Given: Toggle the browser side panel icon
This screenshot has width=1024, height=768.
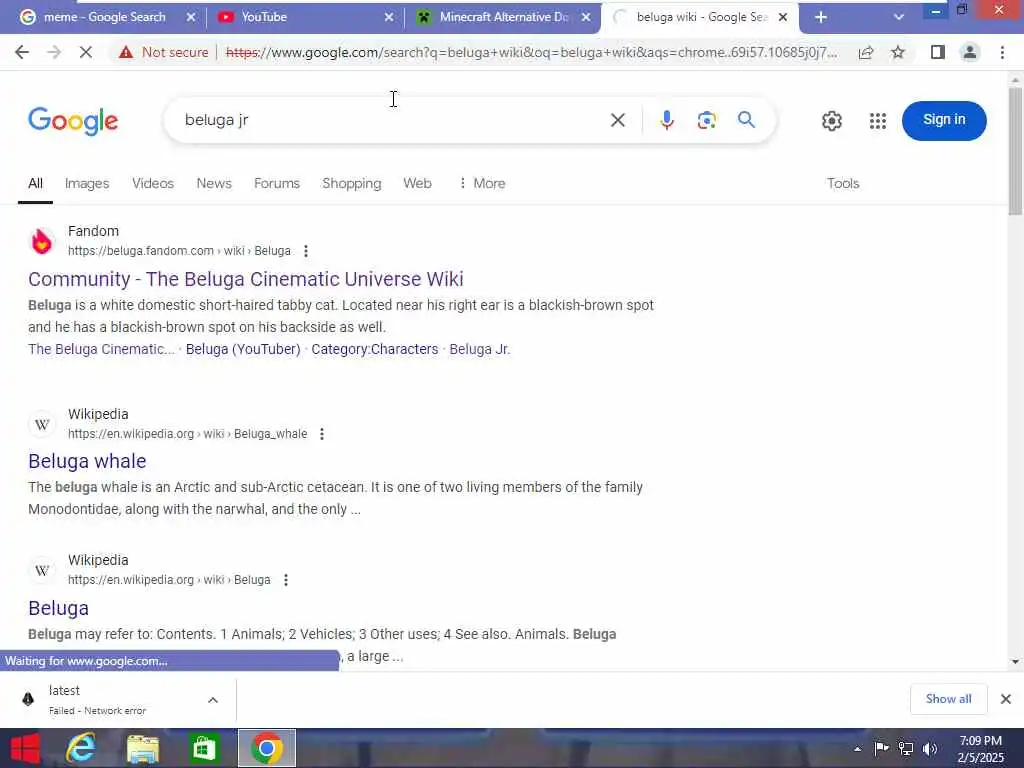Looking at the screenshot, I should [938, 52].
